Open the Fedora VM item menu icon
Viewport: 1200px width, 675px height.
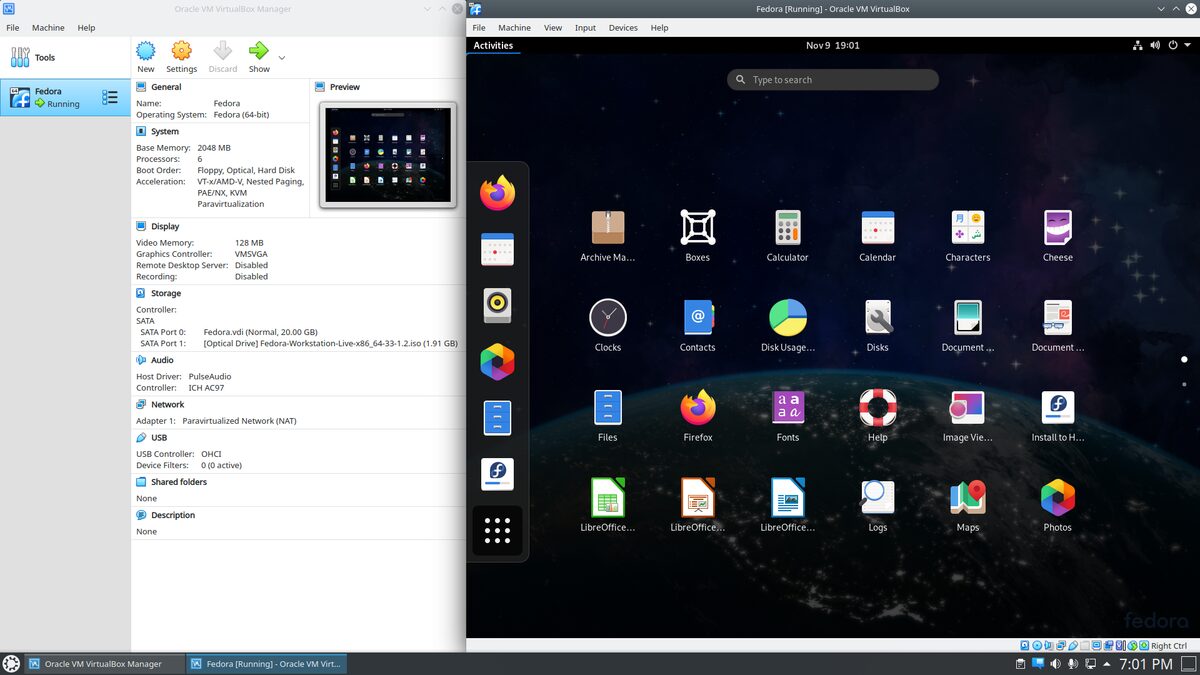[110, 97]
